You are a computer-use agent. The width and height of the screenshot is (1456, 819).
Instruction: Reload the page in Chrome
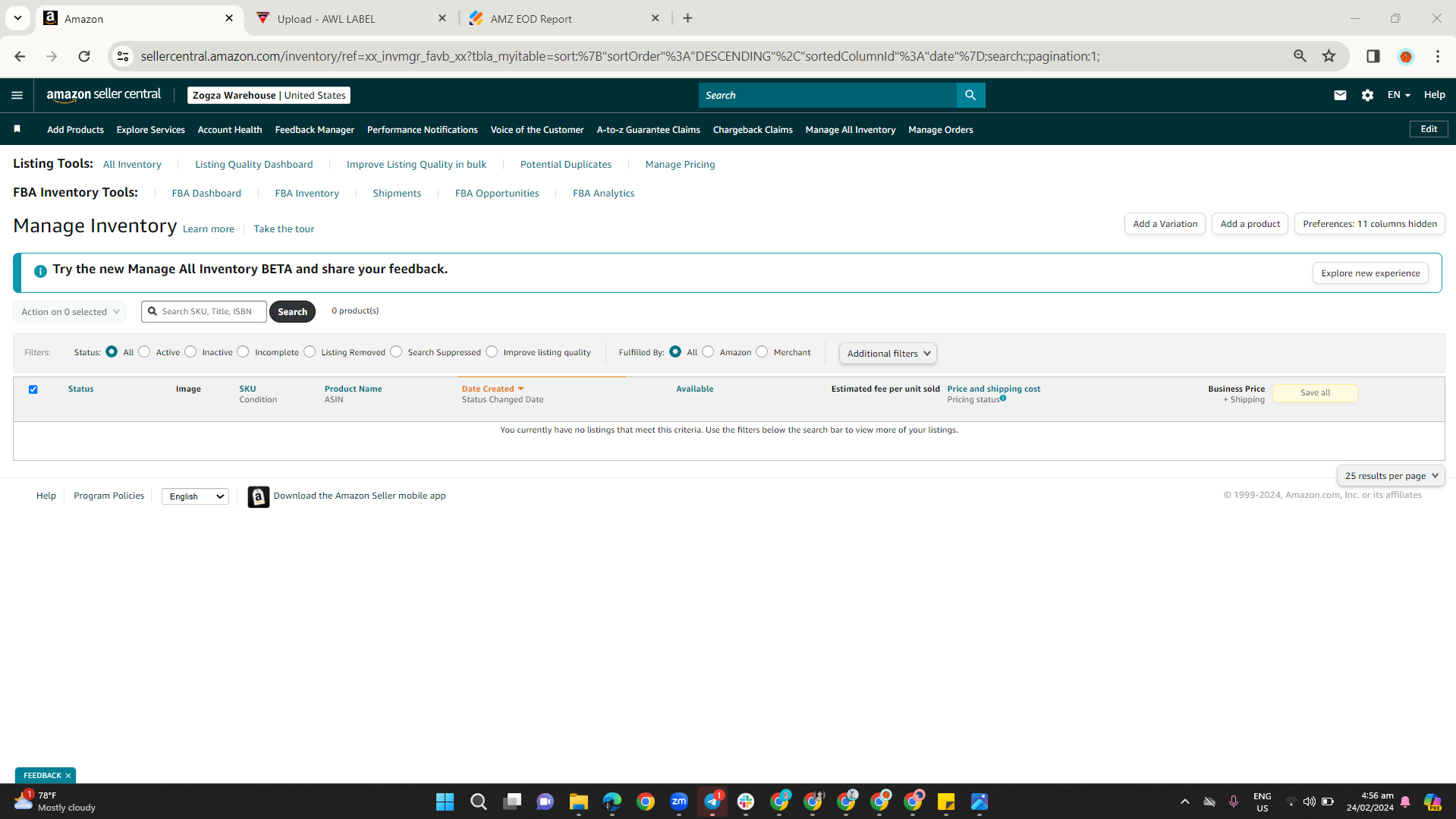[84, 56]
